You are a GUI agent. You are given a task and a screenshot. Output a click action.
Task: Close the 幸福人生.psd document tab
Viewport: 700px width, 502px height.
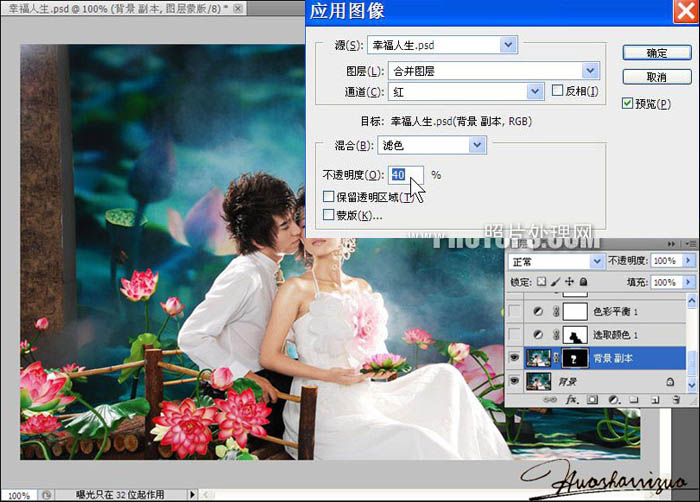point(238,8)
